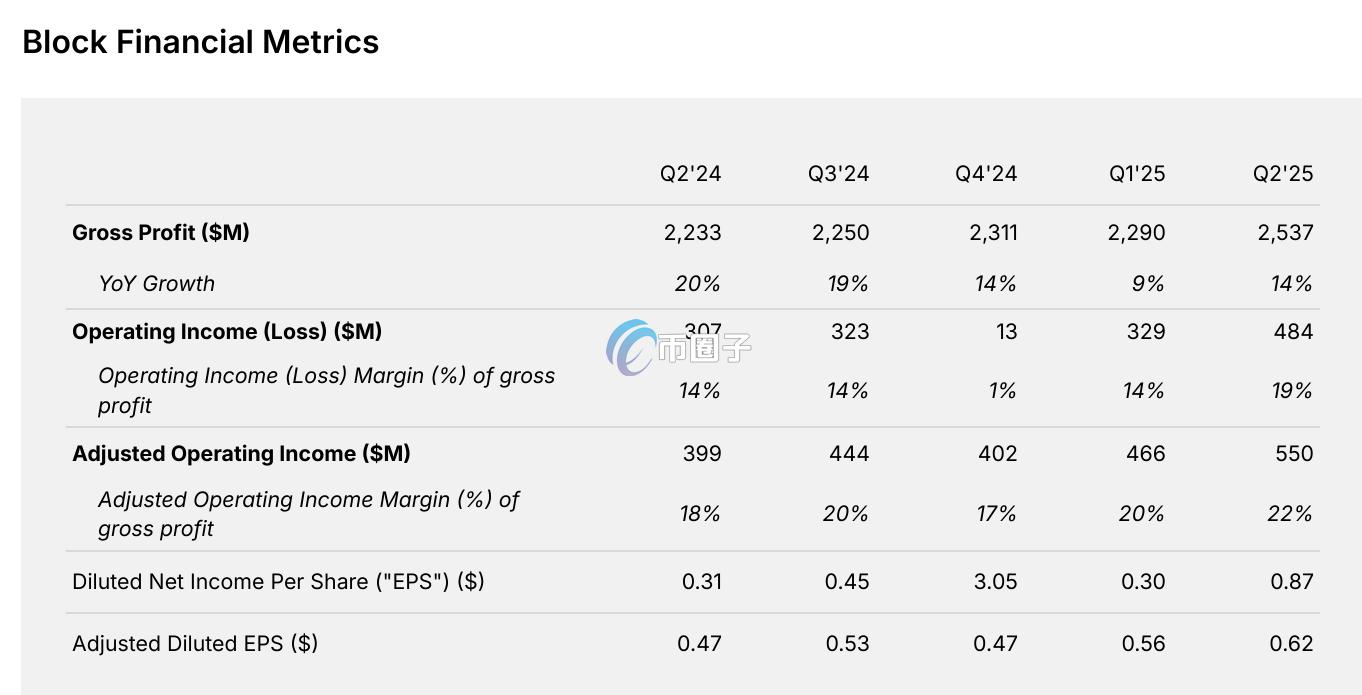
Task: Click Q2'25 gross profit value 2,537
Action: 1285,232
